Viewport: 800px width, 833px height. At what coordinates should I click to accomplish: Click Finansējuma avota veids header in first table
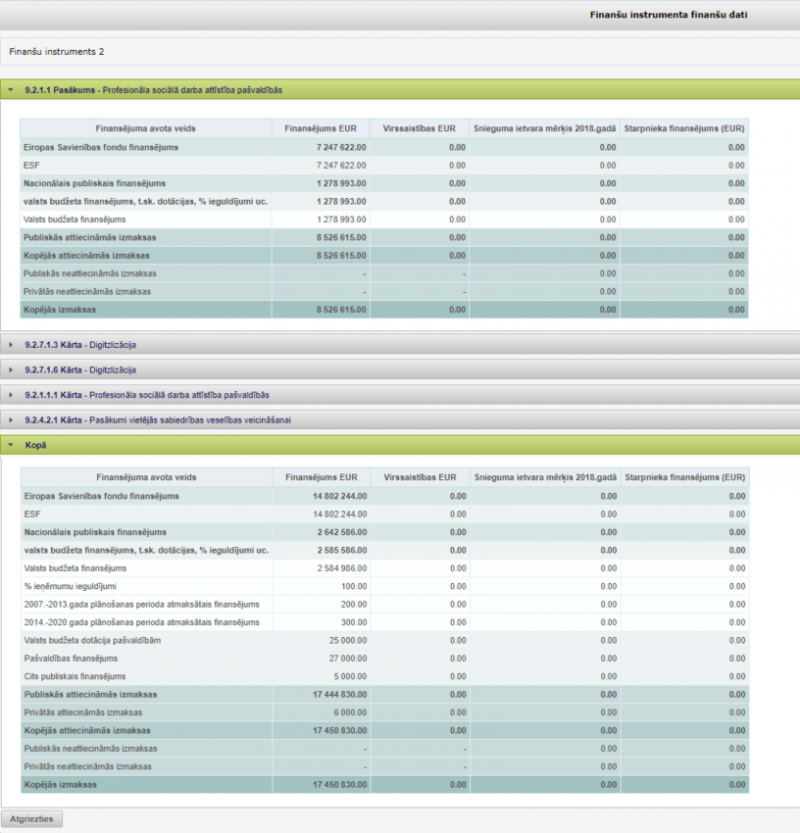145,129
